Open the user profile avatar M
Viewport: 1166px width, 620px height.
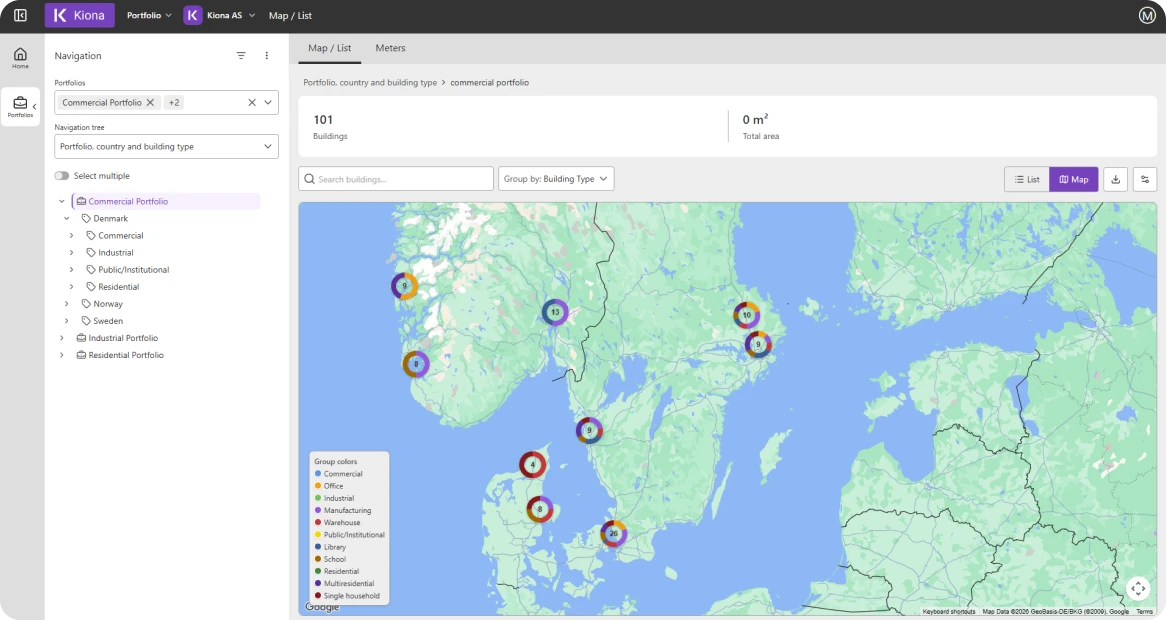(1147, 15)
